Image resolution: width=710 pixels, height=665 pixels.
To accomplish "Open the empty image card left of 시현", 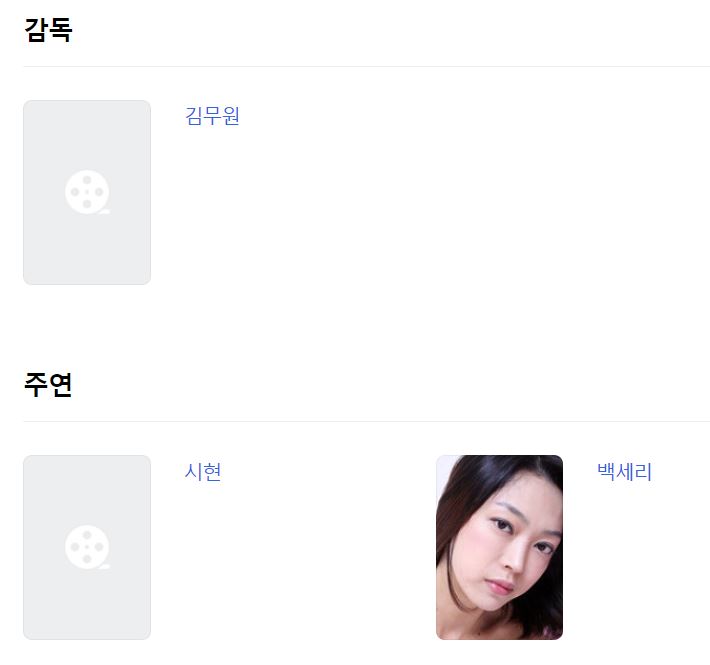I will click(x=87, y=547).
